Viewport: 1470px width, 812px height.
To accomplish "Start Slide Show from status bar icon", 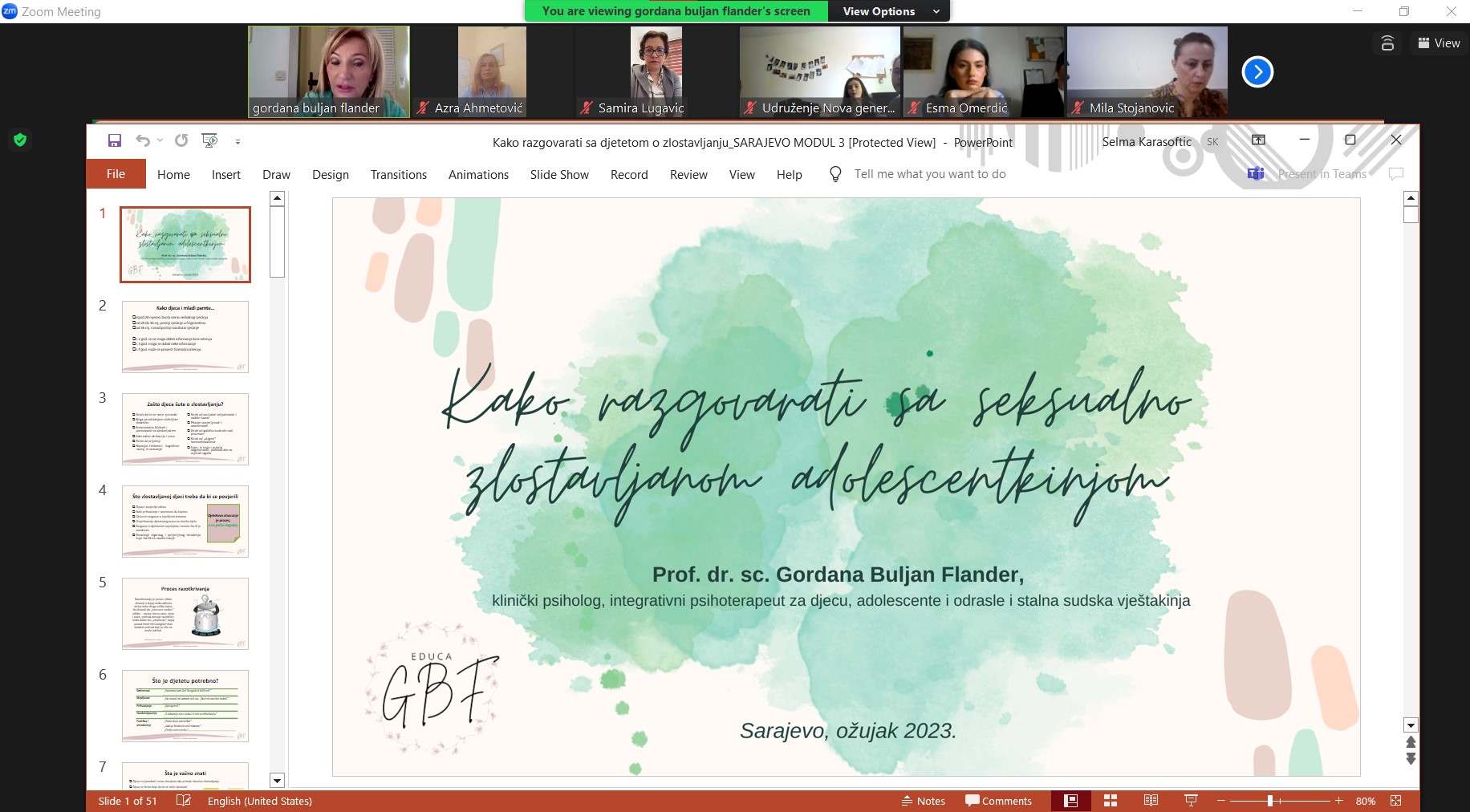I will pyautogui.click(x=1191, y=801).
